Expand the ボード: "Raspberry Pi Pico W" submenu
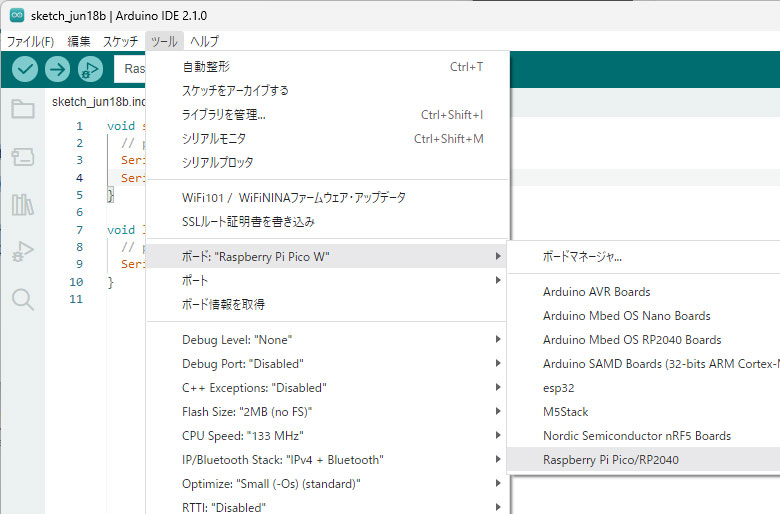Screen dimensions: 780x514 [x=328, y=256]
